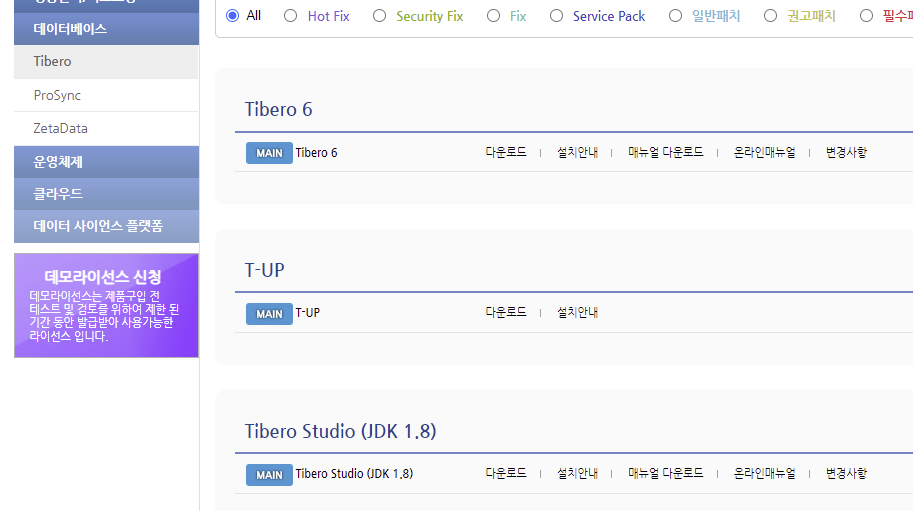
Task: Open Tibero in the sidebar
Action: coord(107,61)
